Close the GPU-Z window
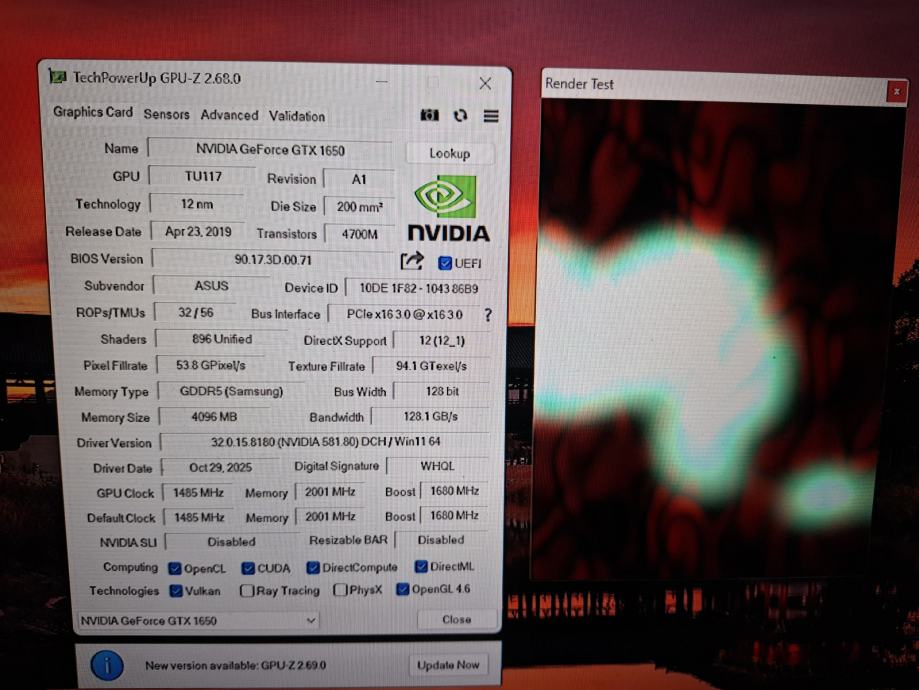 [485, 83]
